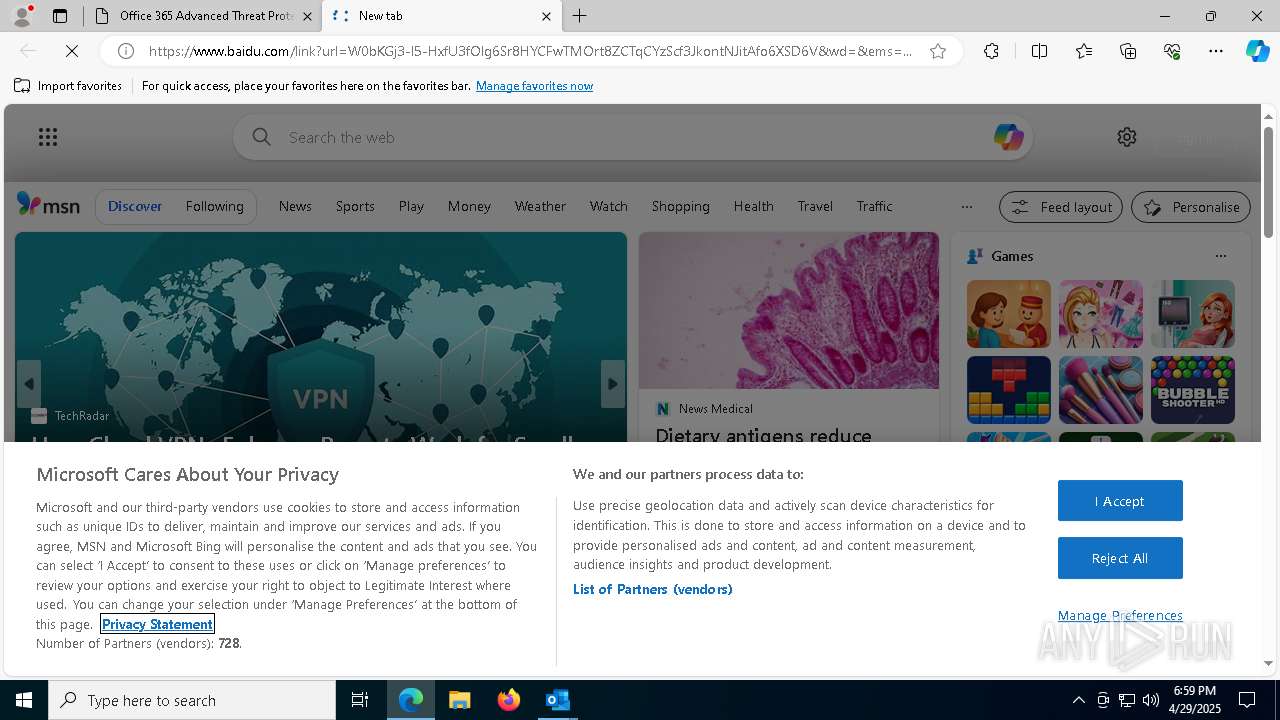Select the Following feed tab
The image size is (1280, 720).
[214, 206]
